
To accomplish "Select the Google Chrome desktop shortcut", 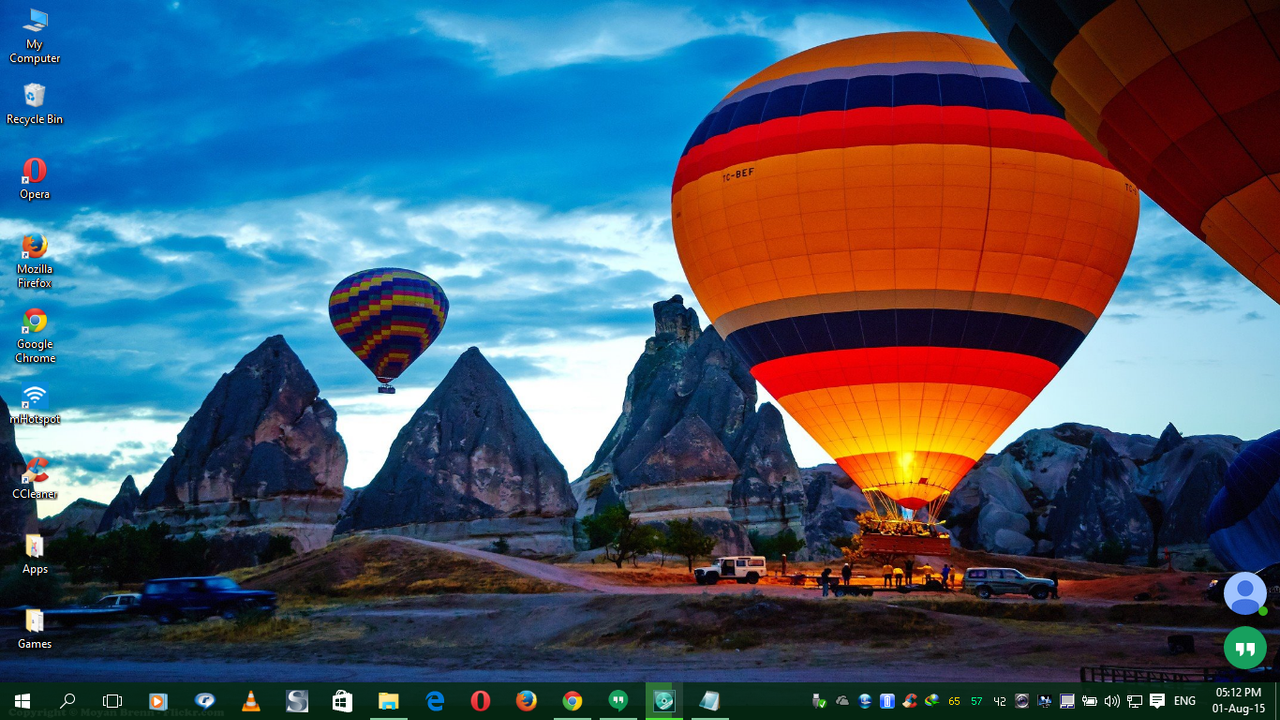I will (35, 336).
